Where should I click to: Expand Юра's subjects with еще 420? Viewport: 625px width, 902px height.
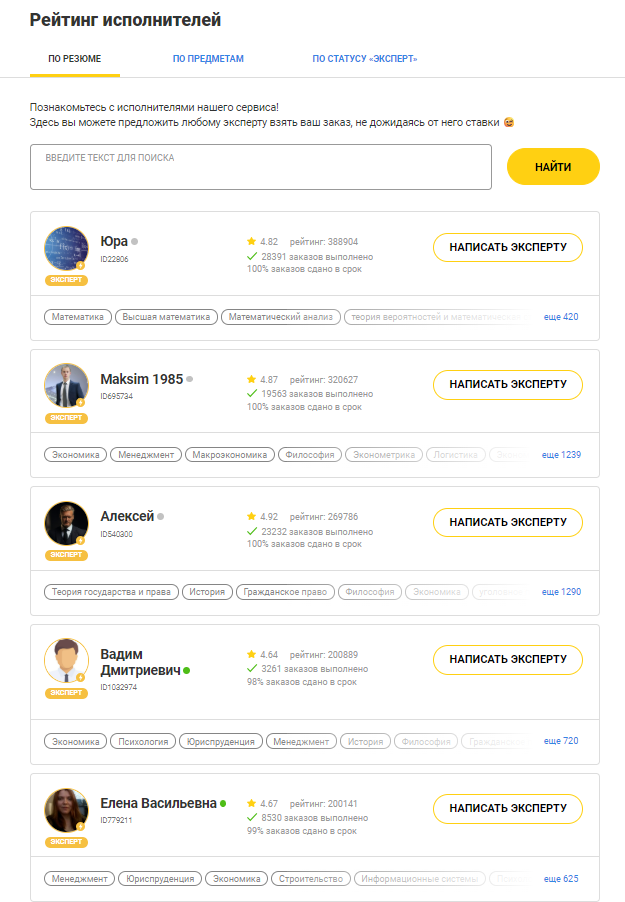(x=561, y=317)
